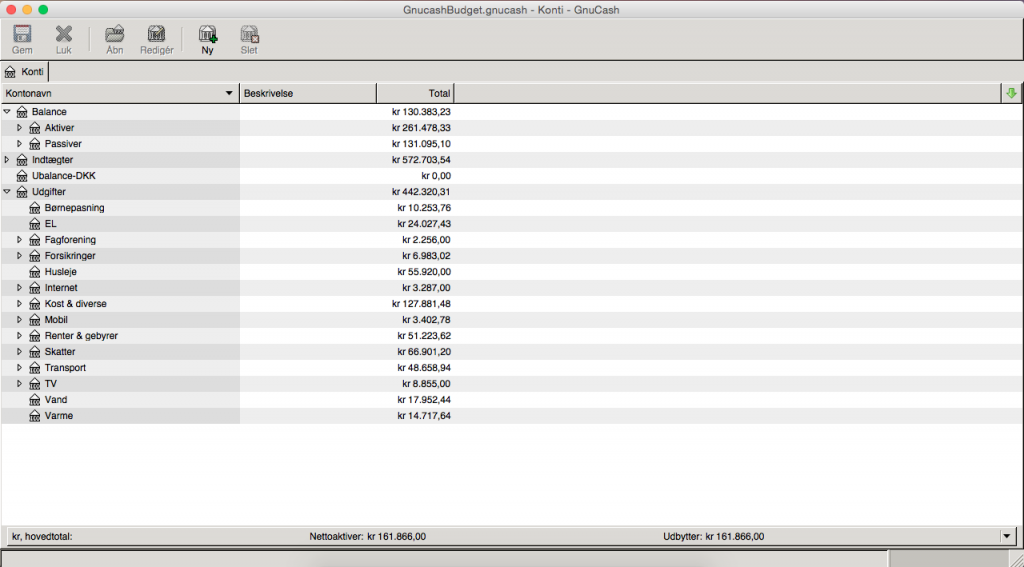Click the Aktiver total kr 261.478,33

421,128
